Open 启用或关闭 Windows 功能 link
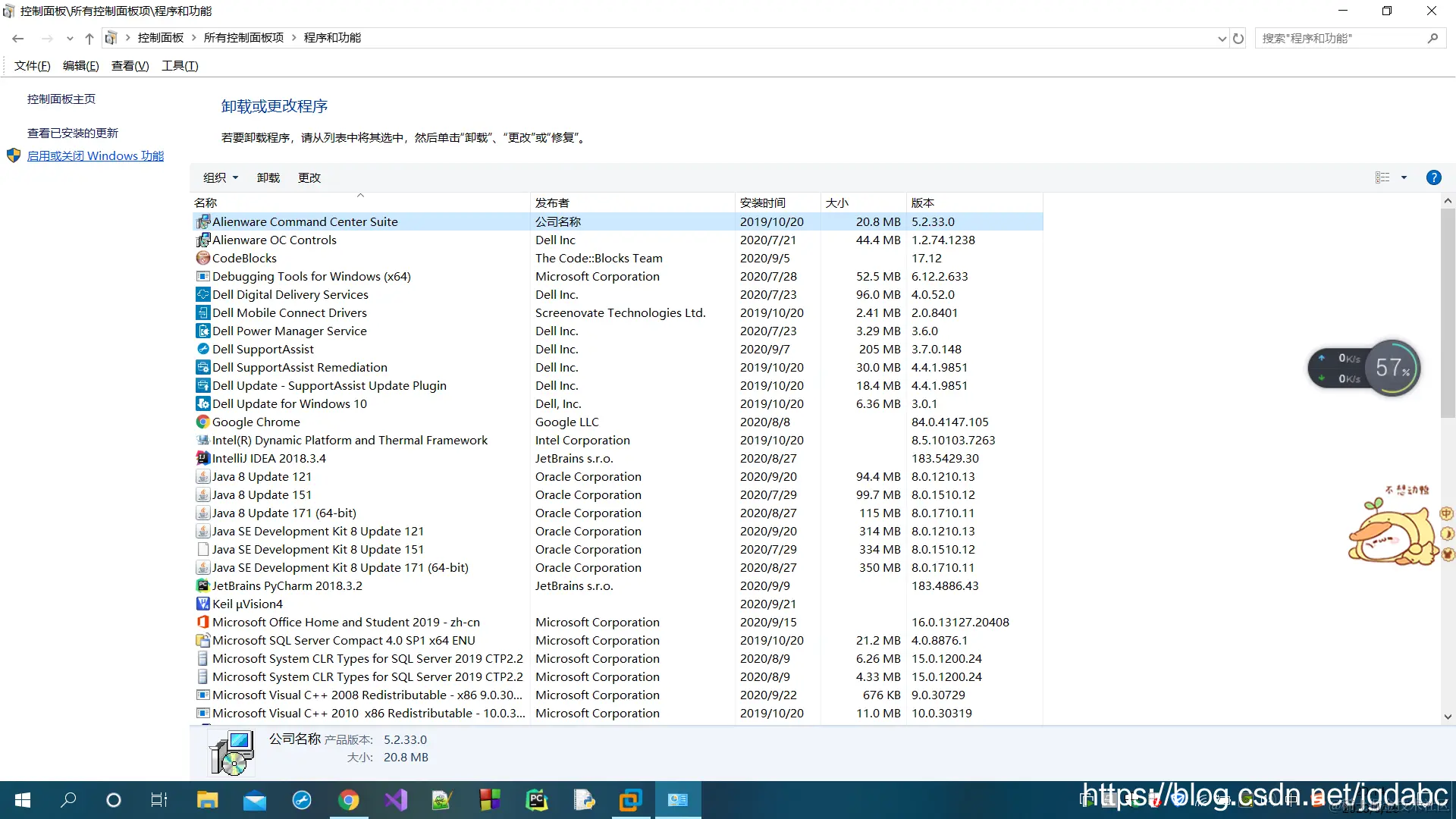1456x819 pixels. 96,155
